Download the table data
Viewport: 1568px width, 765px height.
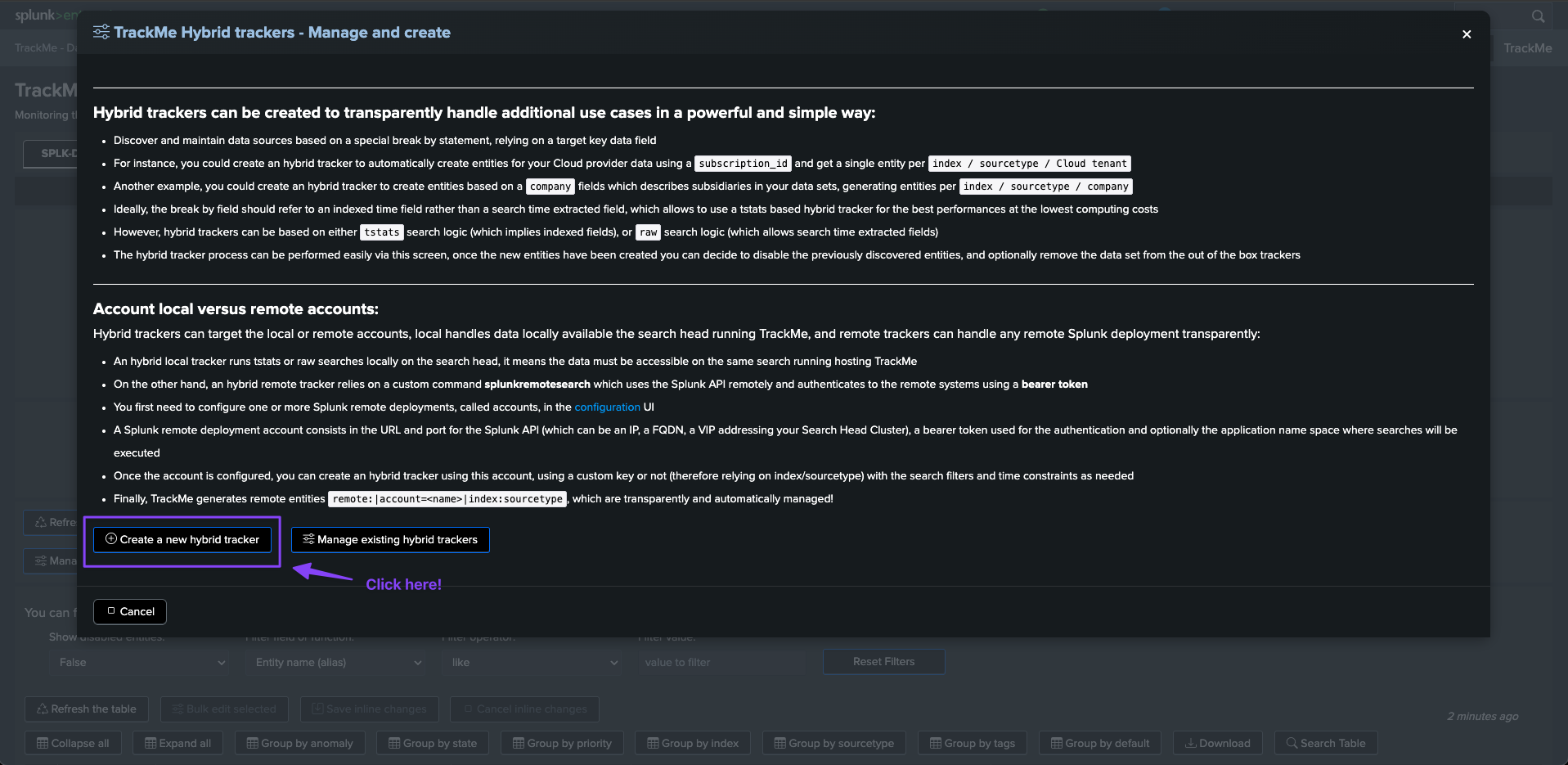coord(1217,744)
